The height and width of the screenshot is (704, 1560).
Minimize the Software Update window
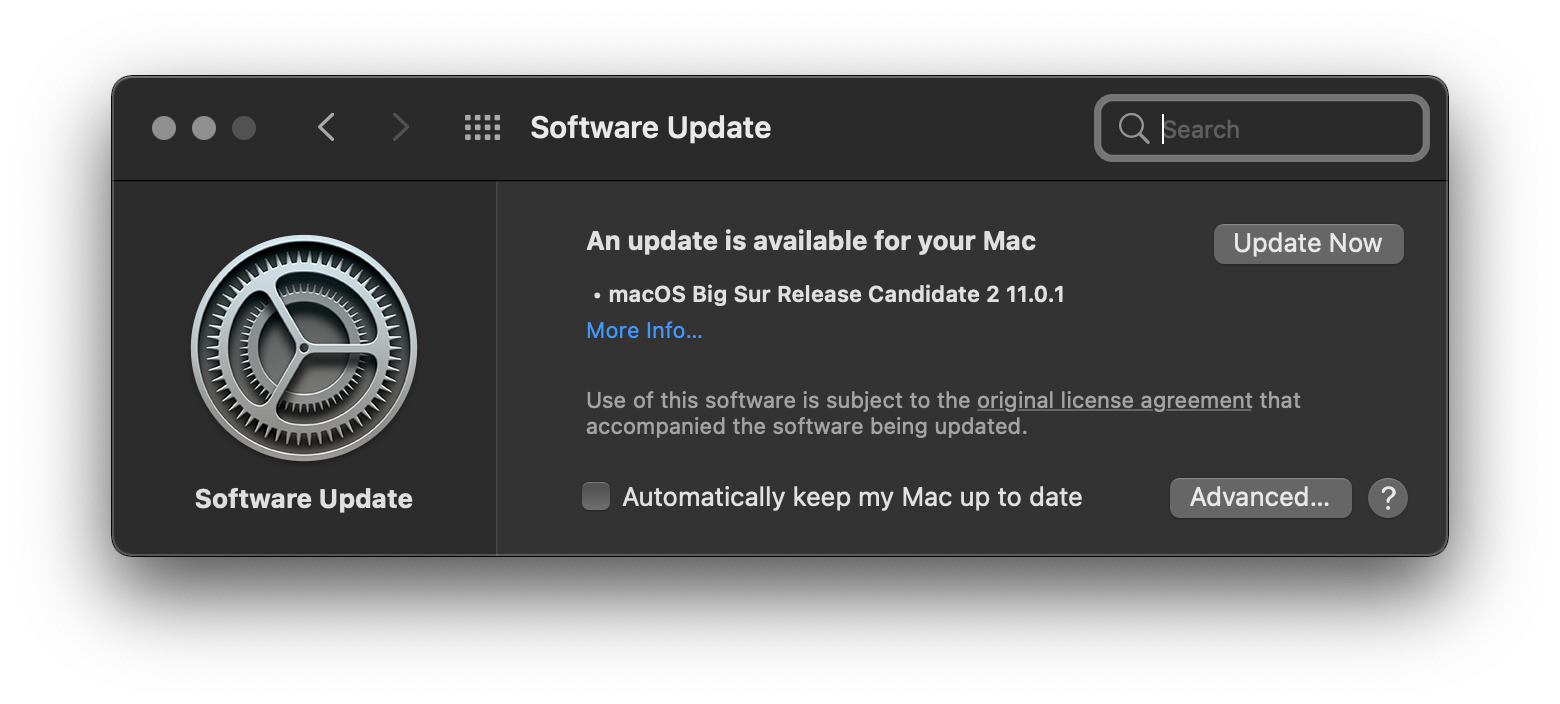[204, 128]
